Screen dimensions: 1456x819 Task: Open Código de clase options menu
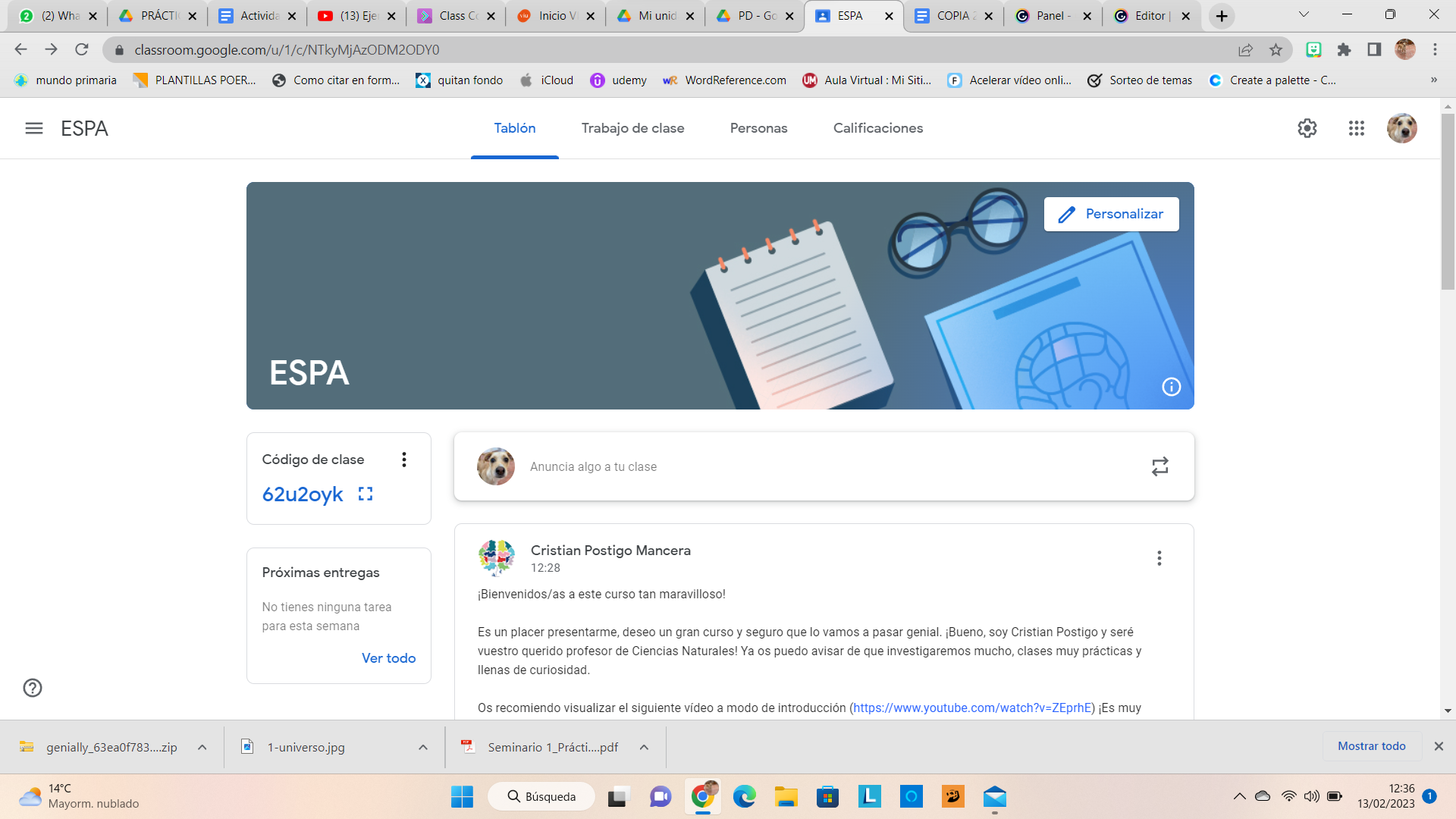(x=404, y=460)
